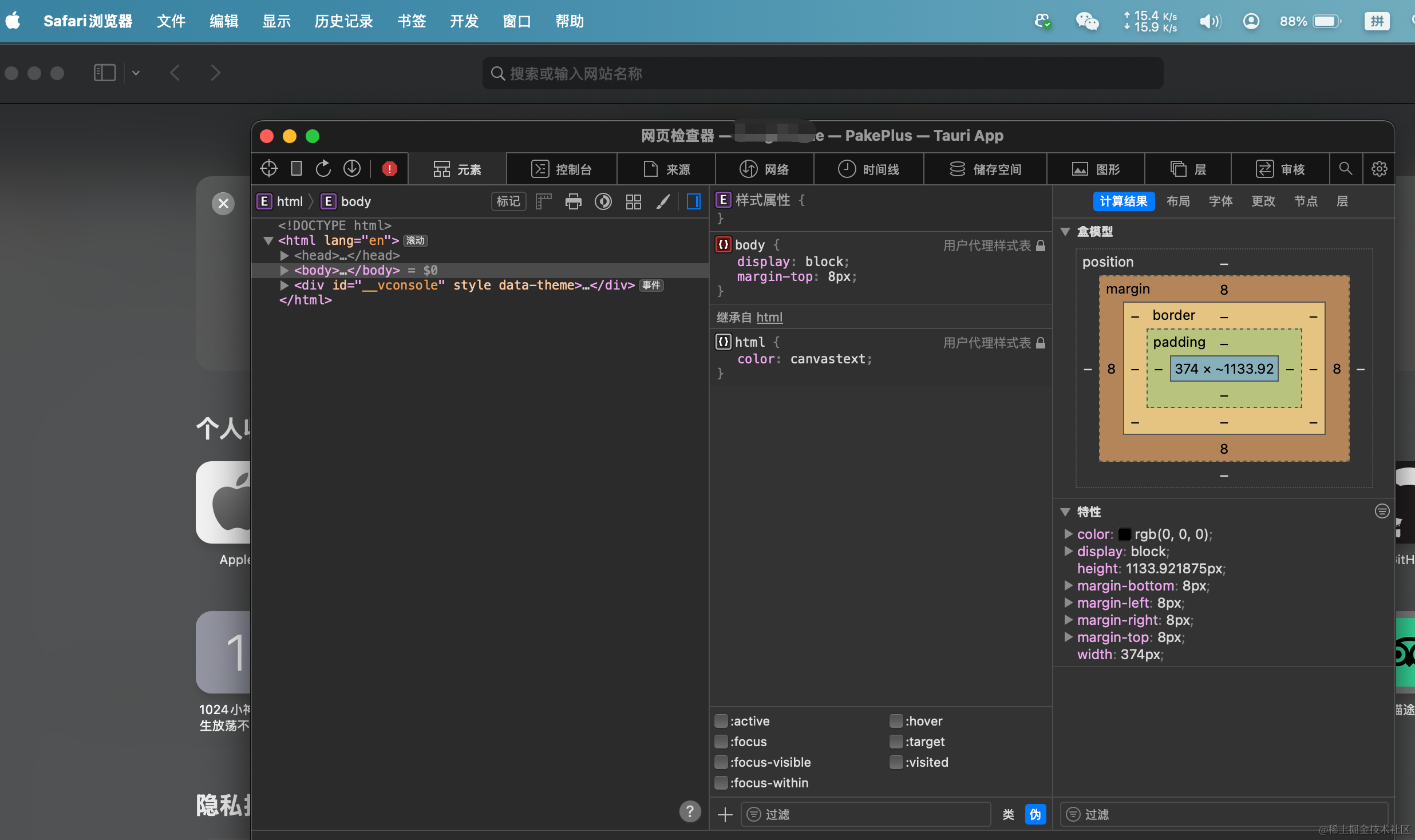Reload the page with the refresh icon
The image size is (1415, 840).
(x=323, y=169)
